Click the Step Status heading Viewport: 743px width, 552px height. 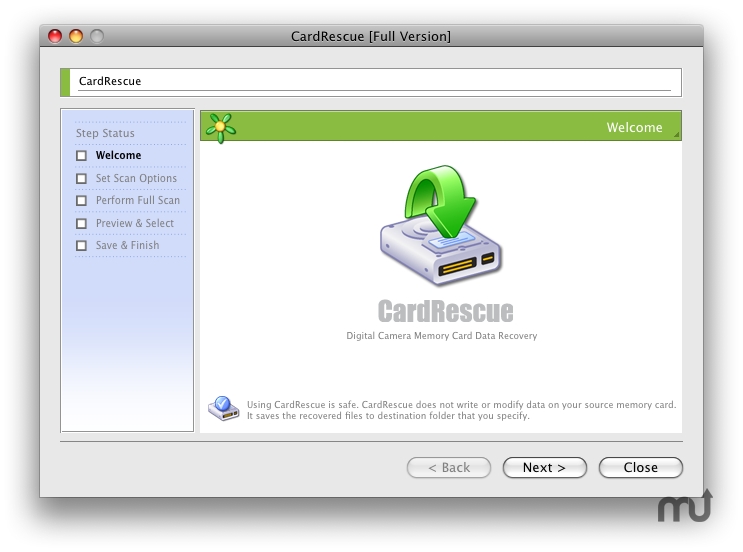[105, 133]
